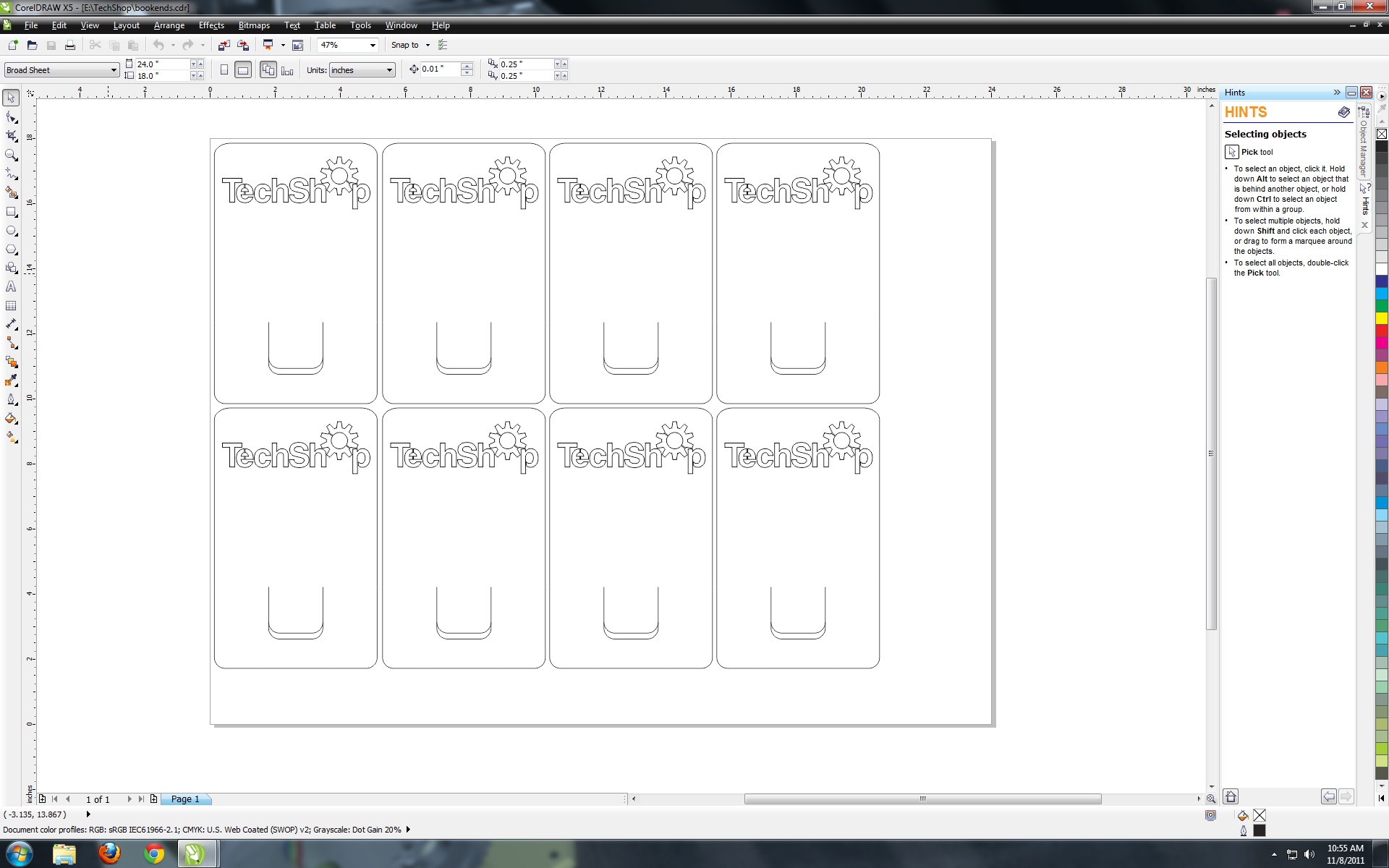Viewport: 1389px width, 868px height.
Task: Set page to landscape orientation
Action: [243, 70]
